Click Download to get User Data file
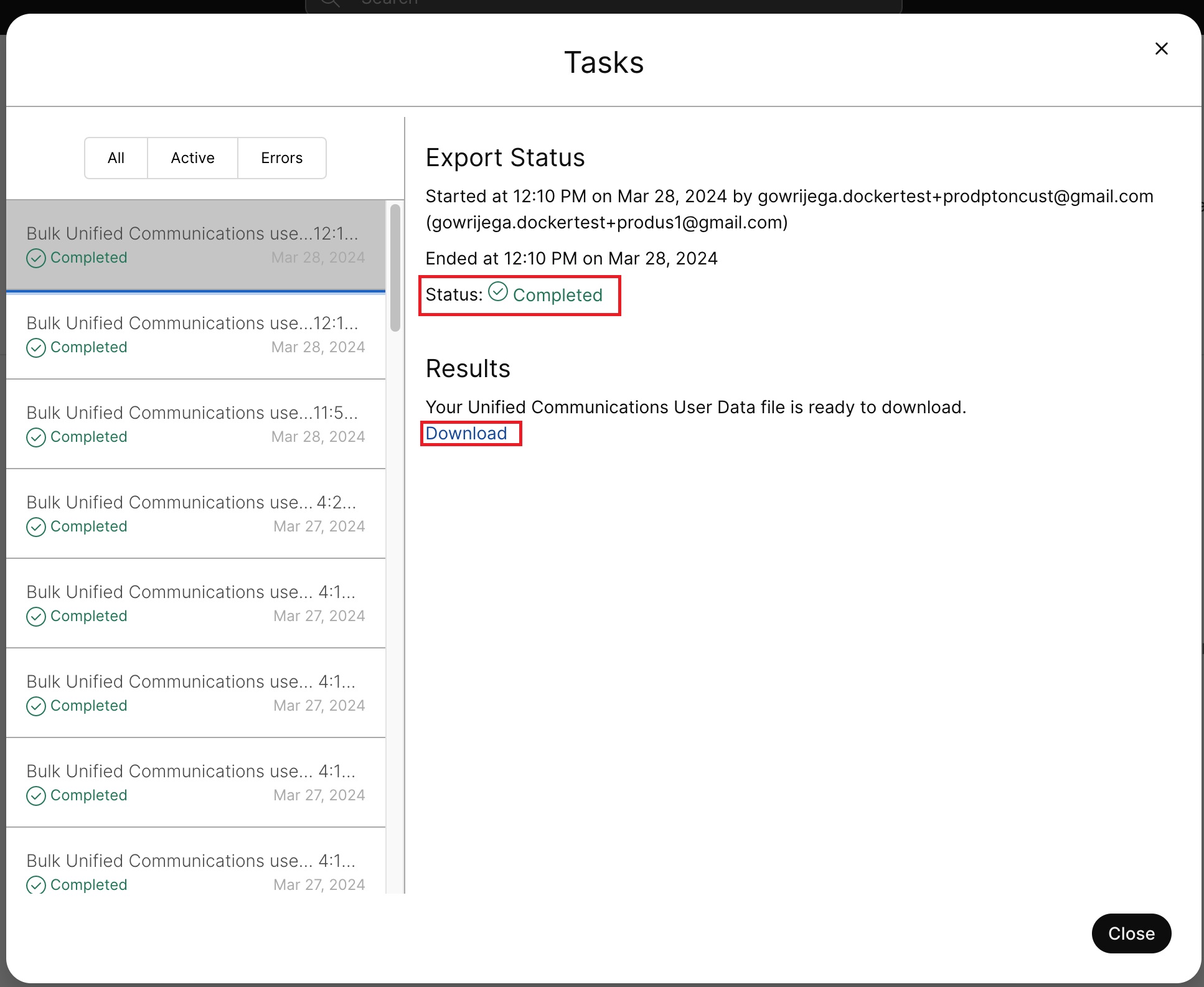Image resolution: width=1204 pixels, height=987 pixels. [x=466, y=432]
